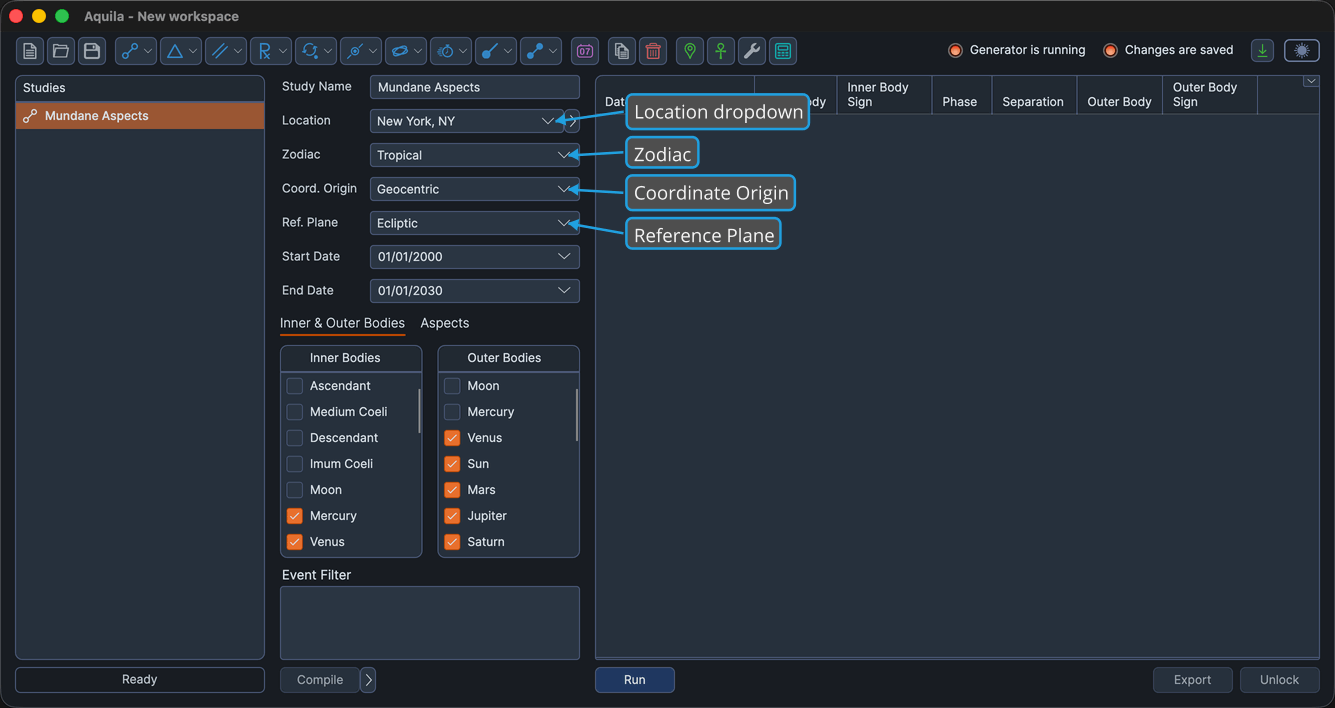The image size is (1335, 708).
Task: Click the parallel lines study icon
Action: (x=226, y=51)
